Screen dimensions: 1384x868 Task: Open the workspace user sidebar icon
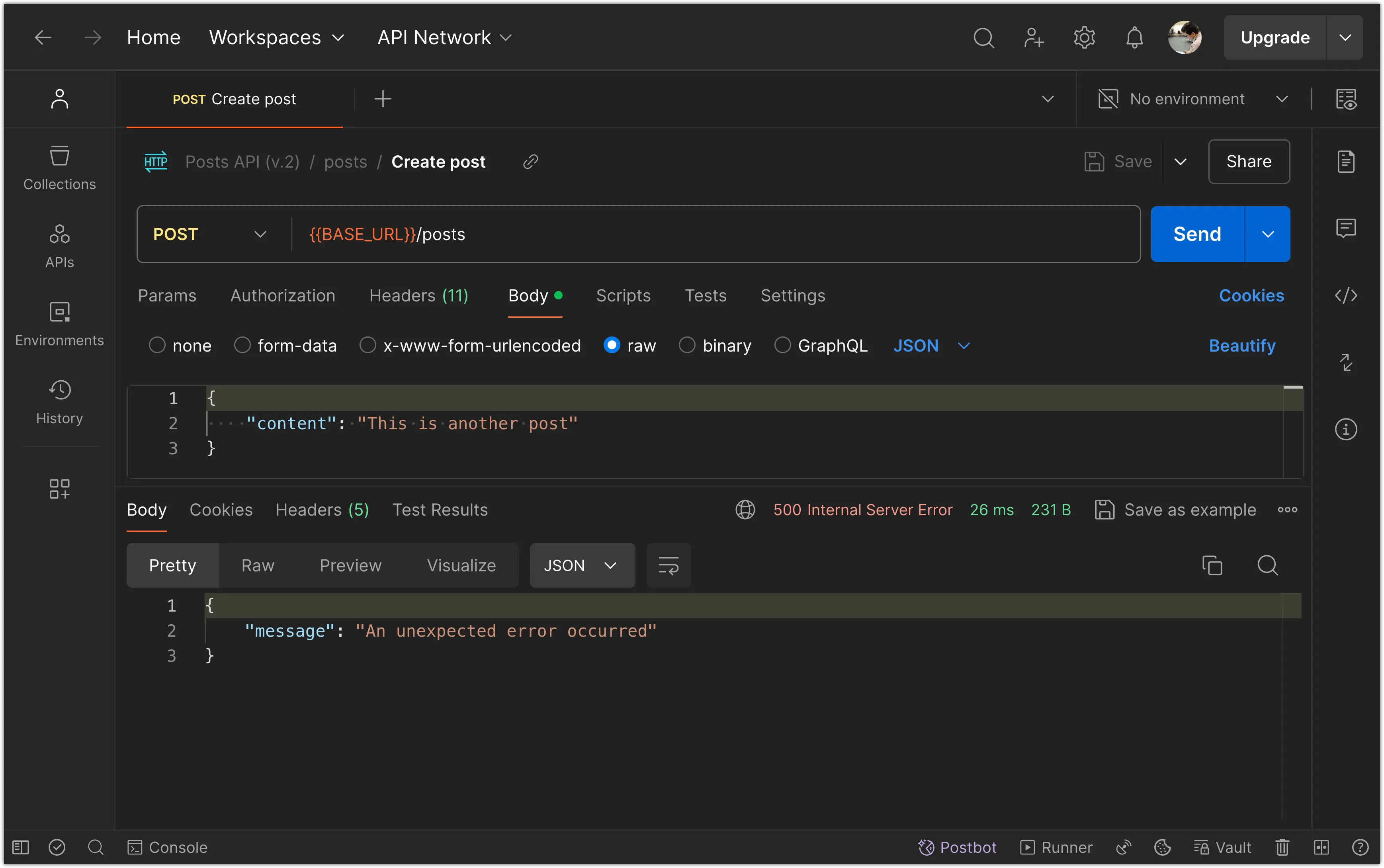click(60, 99)
